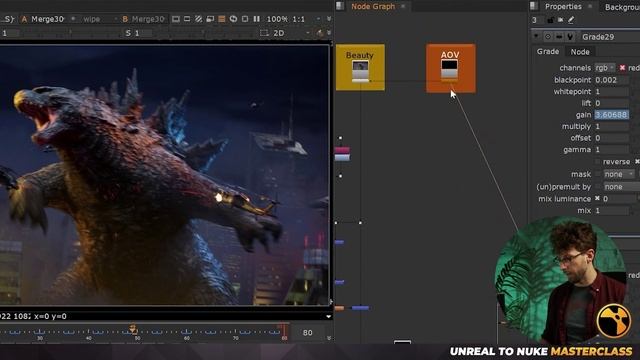Viewport: 640px width, 360px height.
Task: Collapse the Grade29 properties panel arrow
Action: click(536, 36)
